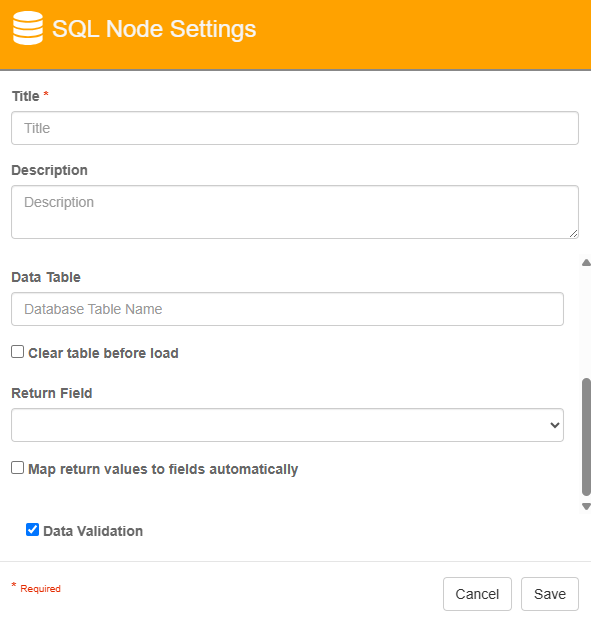Screen dimensions: 591x623
Task: Click the Data Validation label
Action: coord(93,531)
